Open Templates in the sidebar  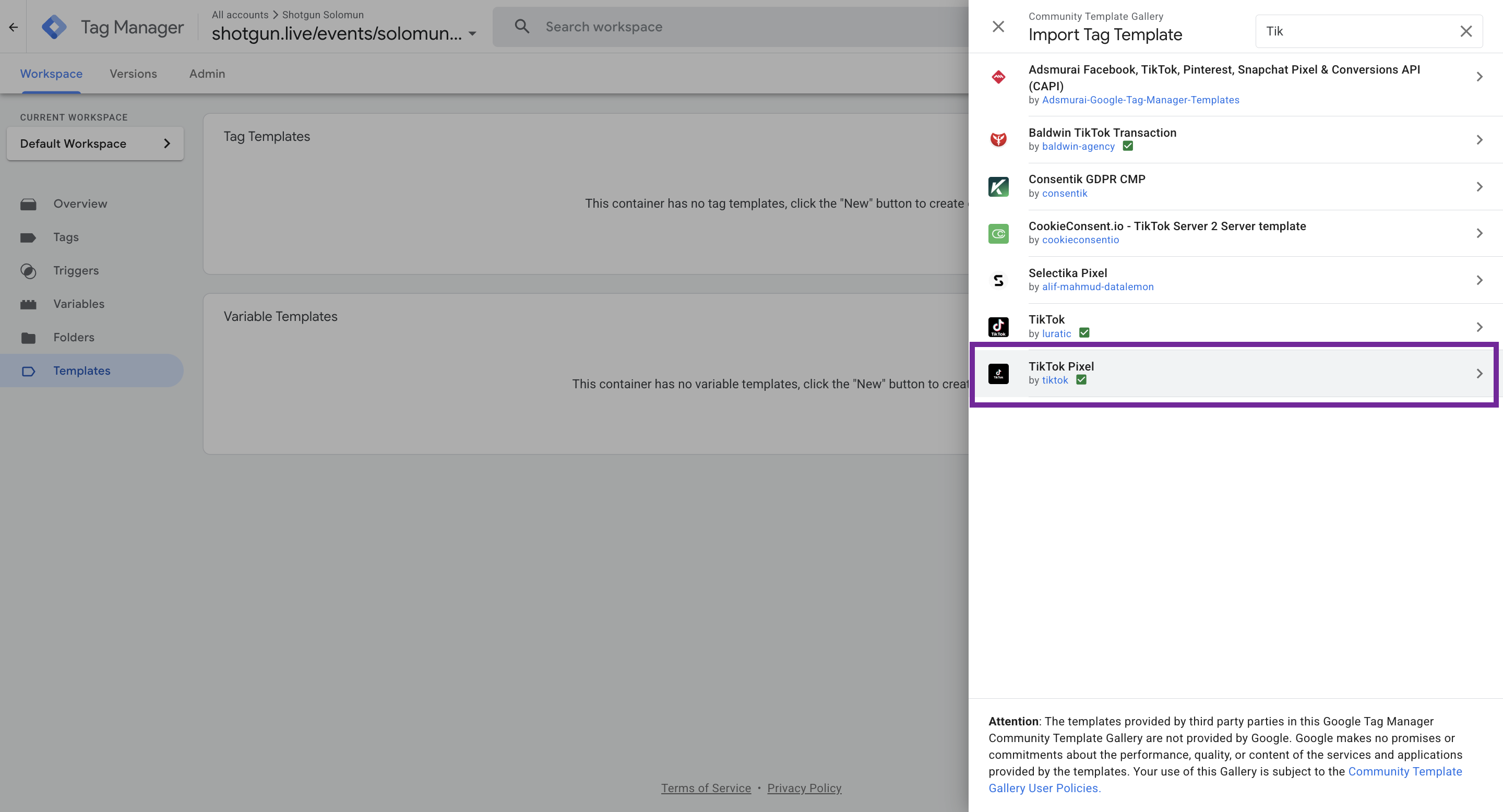(x=92, y=371)
